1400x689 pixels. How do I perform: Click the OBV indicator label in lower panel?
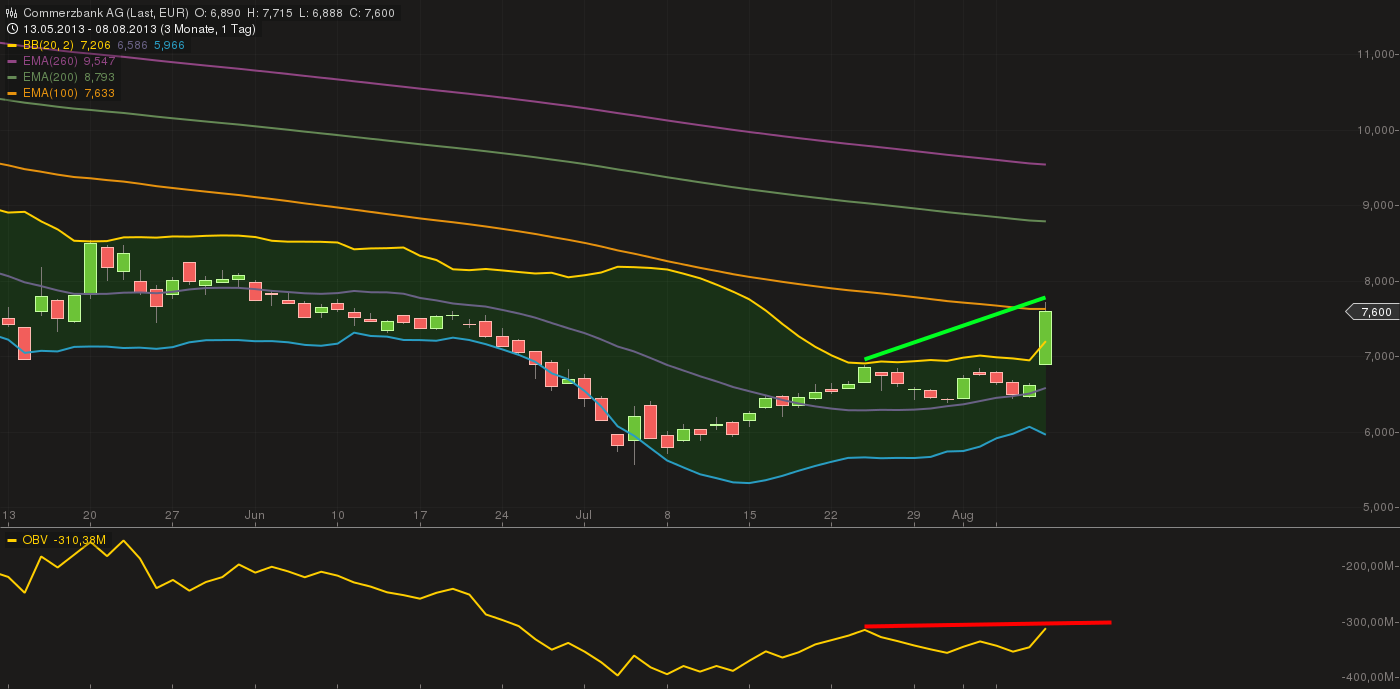click(x=34, y=540)
